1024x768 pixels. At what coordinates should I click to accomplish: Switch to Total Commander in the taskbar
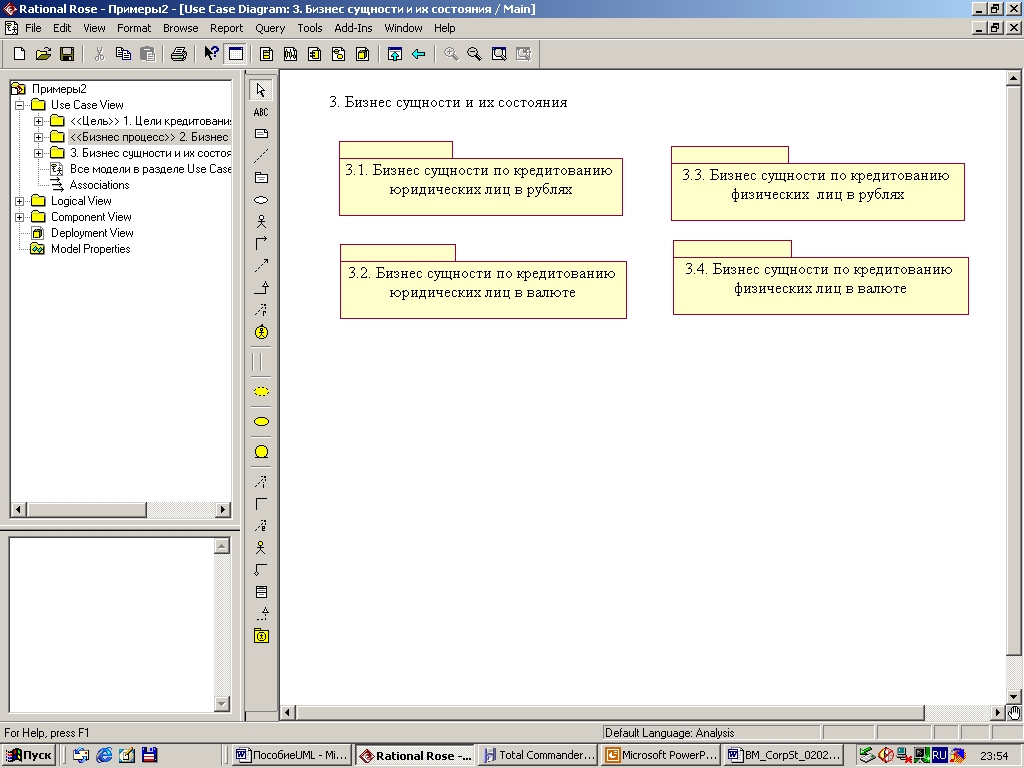click(539, 755)
